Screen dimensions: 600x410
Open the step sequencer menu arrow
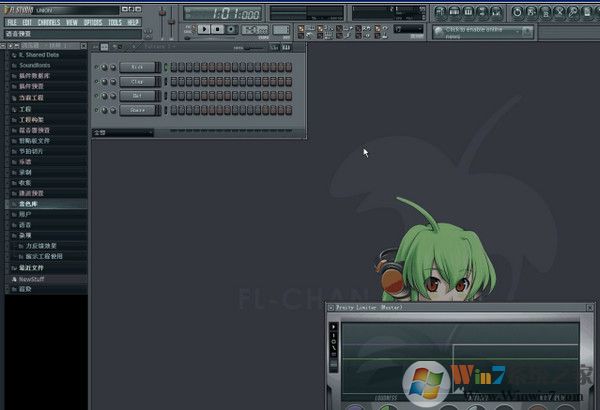[95, 47]
